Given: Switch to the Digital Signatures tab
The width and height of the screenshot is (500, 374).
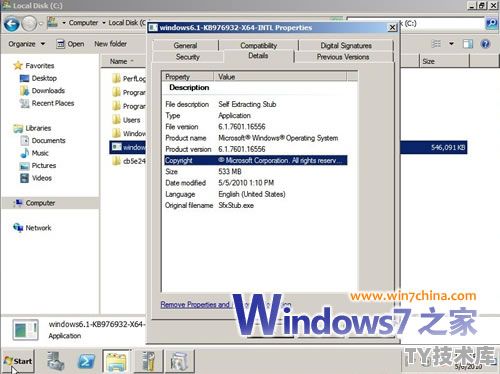Looking at the screenshot, I should (x=346, y=45).
